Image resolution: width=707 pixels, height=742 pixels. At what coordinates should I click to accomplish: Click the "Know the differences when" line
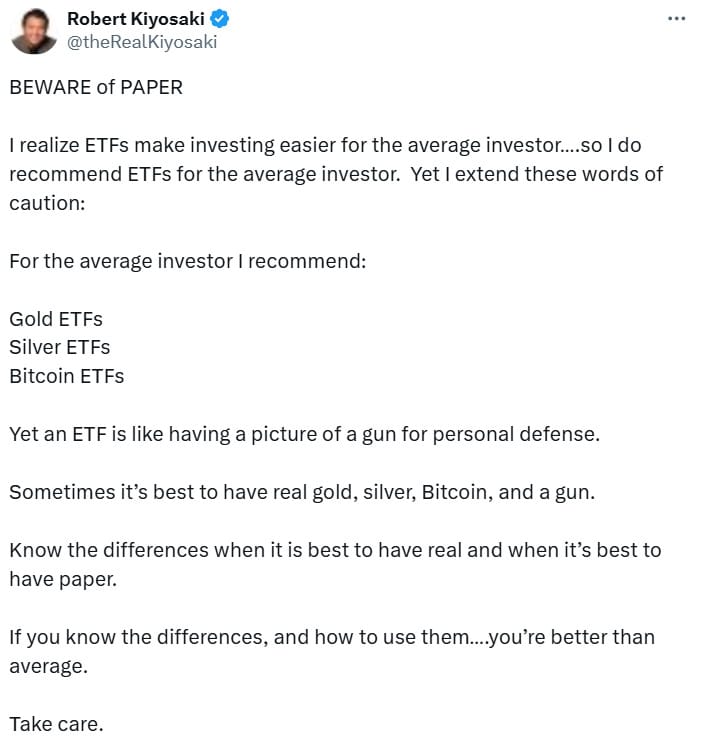click(335, 550)
